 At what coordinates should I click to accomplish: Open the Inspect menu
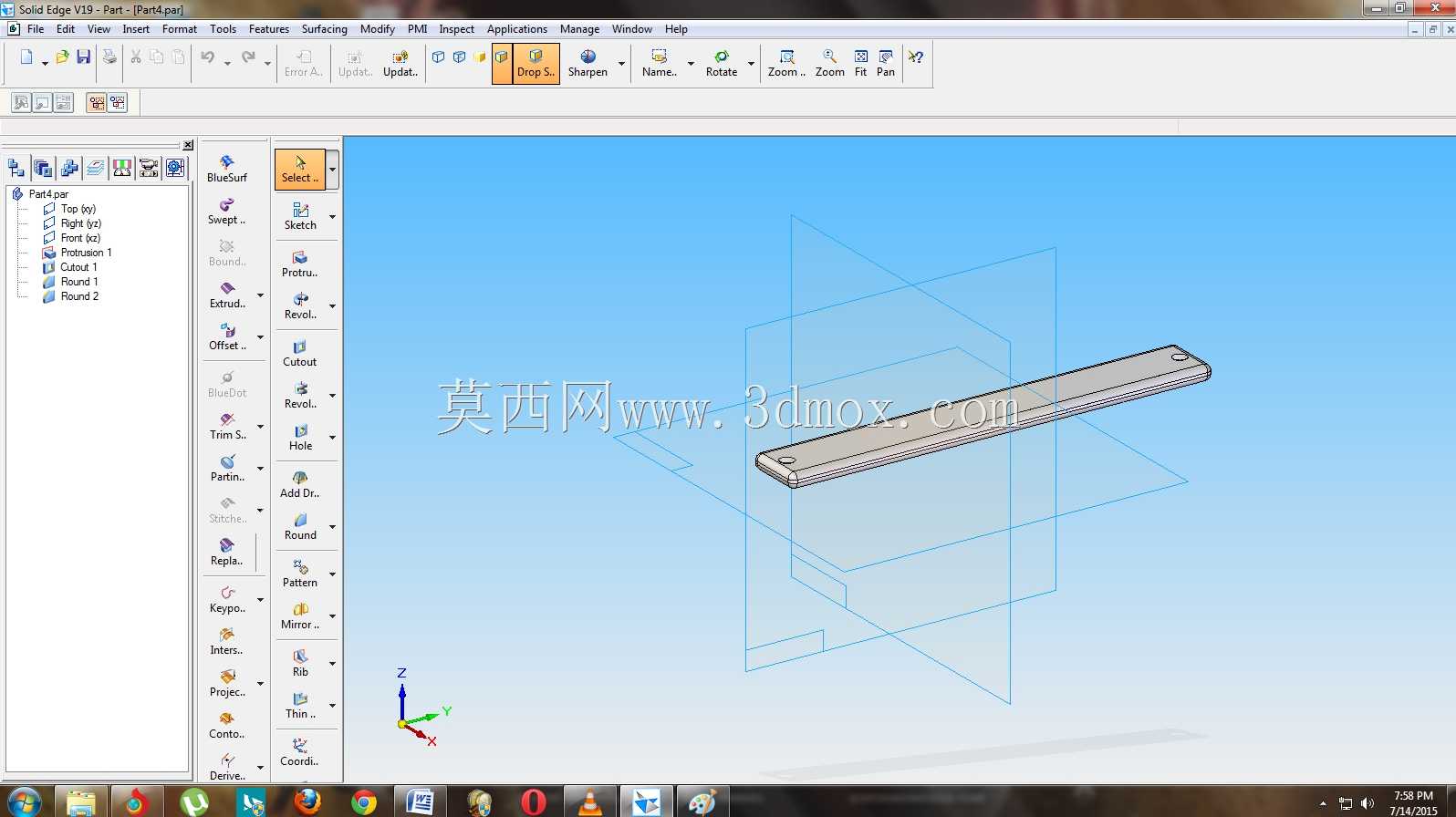pos(457,29)
